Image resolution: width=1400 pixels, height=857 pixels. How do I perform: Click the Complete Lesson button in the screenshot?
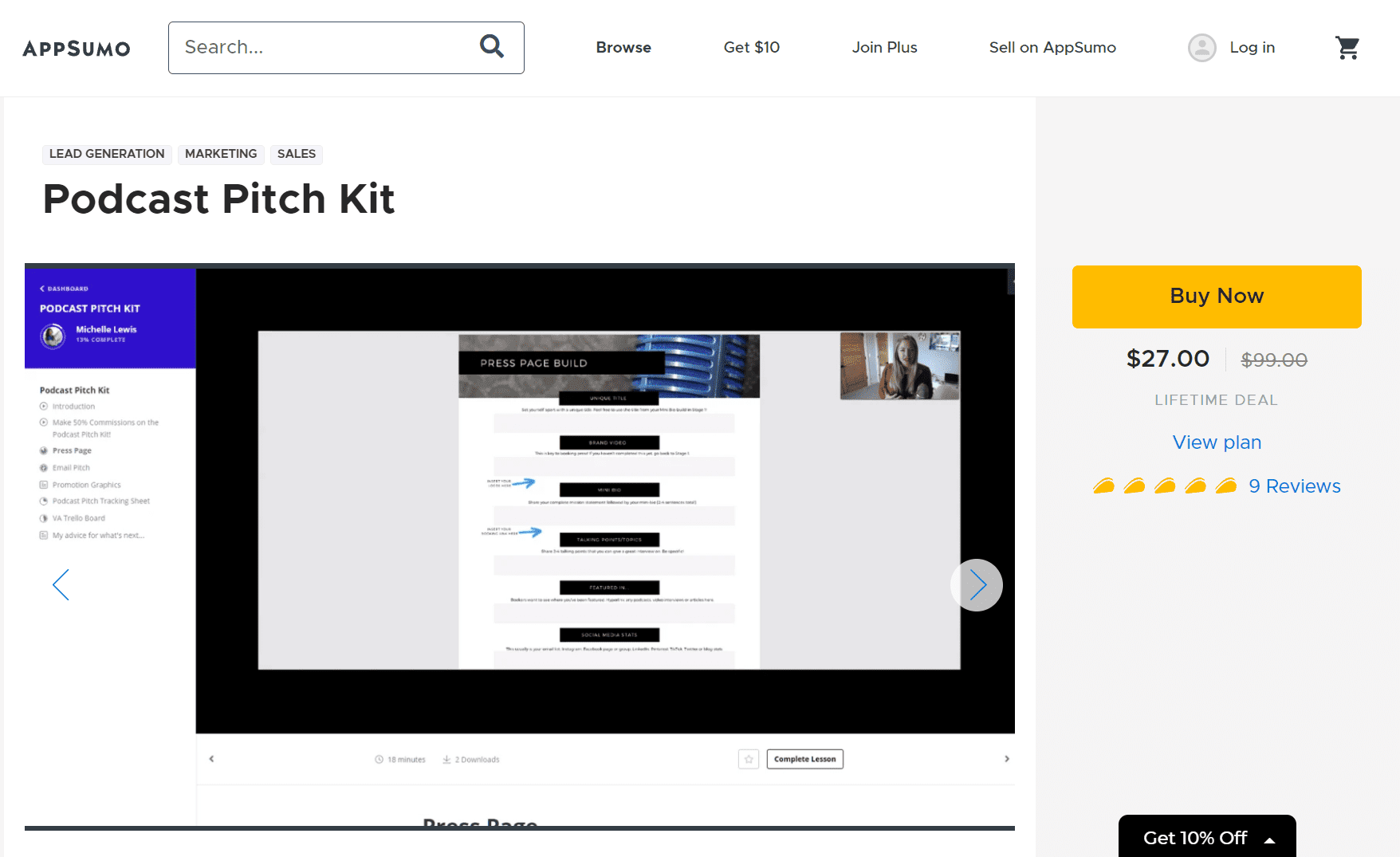click(805, 759)
